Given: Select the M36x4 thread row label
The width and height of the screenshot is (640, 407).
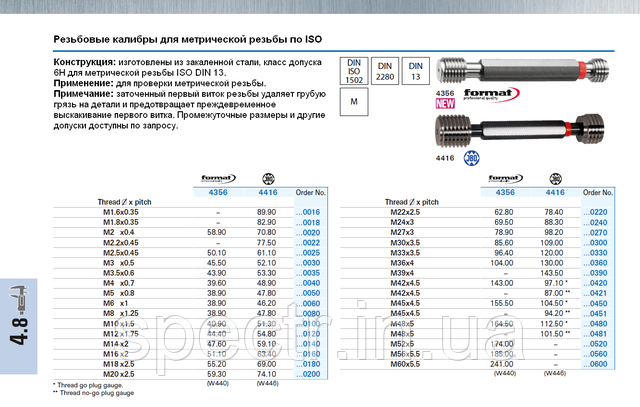Looking at the screenshot, I should tap(402, 263).
